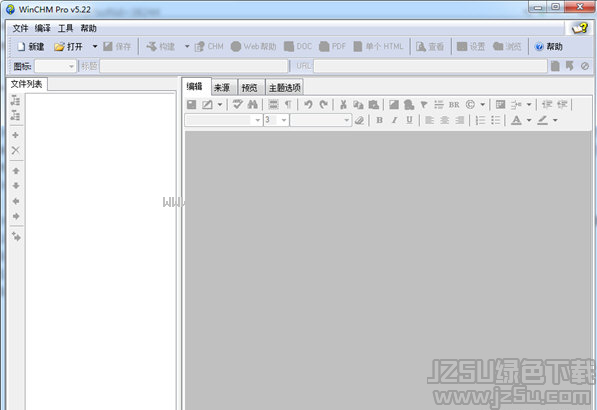Click the editor edit-page pencil icon

(x=208, y=104)
